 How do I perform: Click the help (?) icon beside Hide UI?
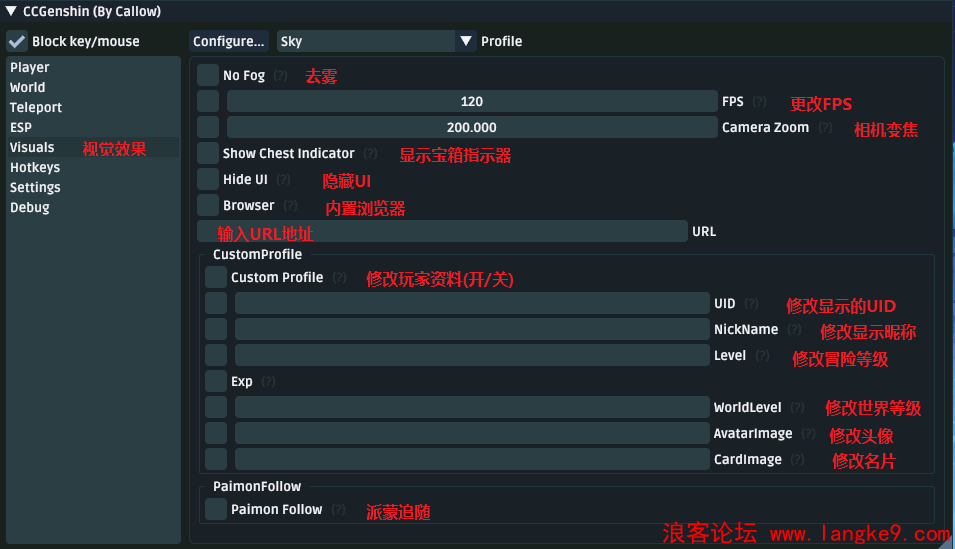tap(283, 180)
